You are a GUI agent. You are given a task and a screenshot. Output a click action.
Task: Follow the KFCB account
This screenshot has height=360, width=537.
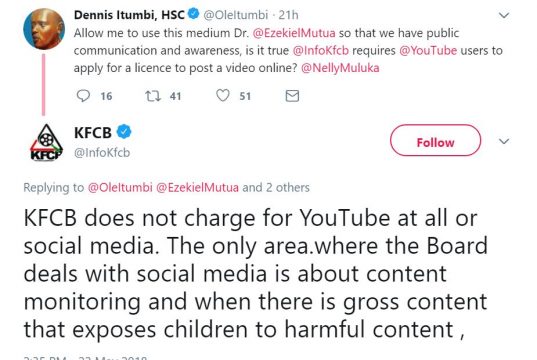435,140
